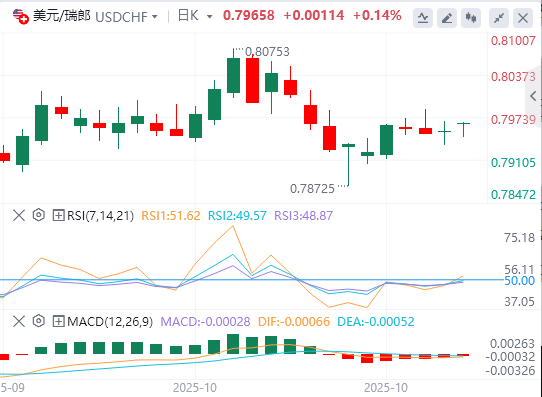Viewport: 542px width, 397px height.
Task: Select the pencil drawing tool
Action: click(x=447, y=18)
